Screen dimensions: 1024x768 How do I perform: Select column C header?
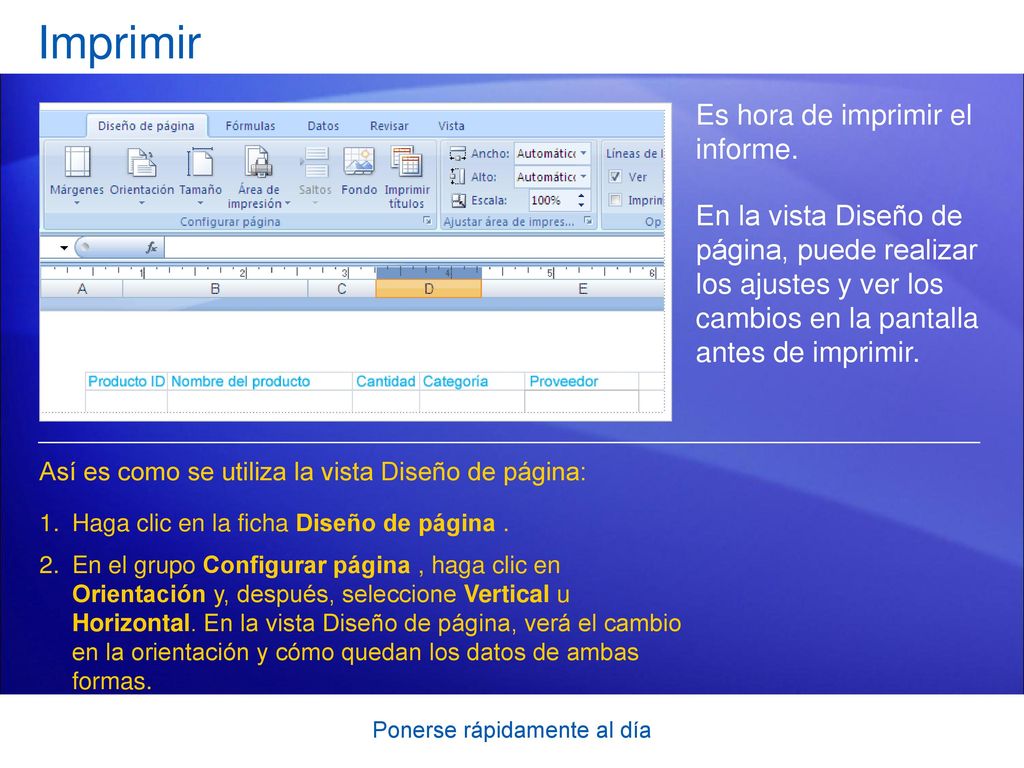tap(342, 289)
